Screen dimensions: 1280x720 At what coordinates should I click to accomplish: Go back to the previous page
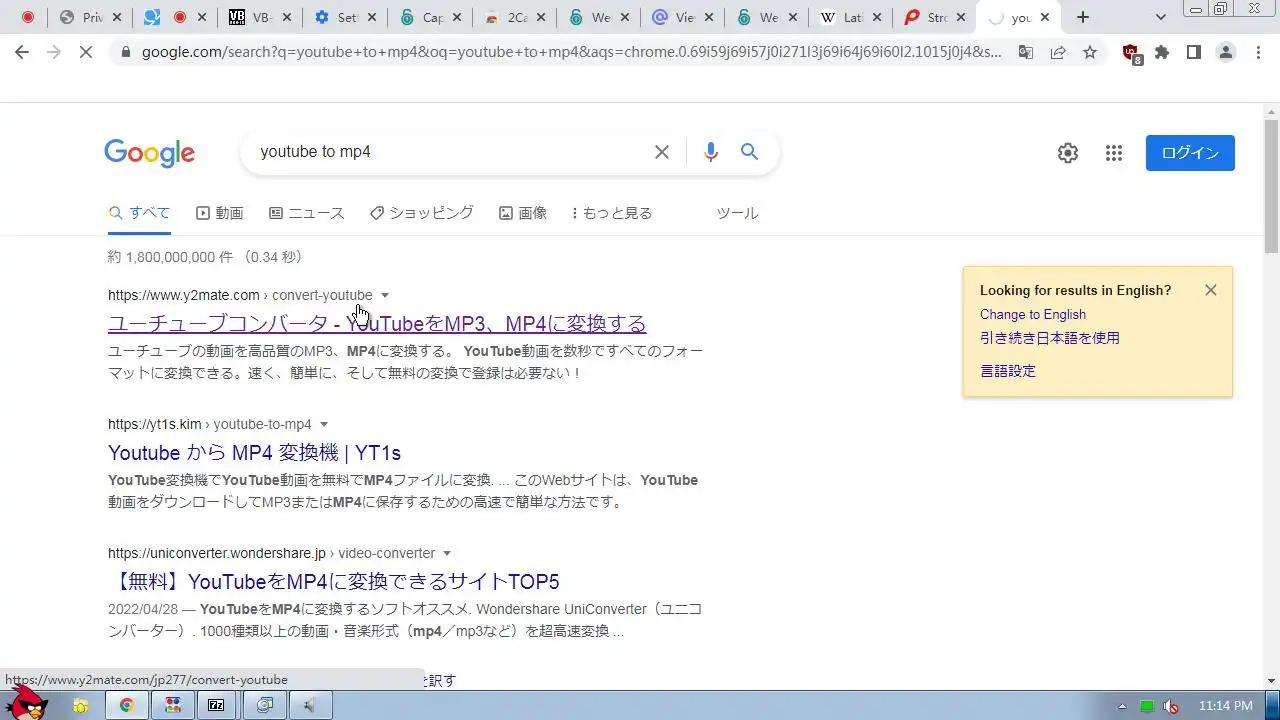click(22, 52)
